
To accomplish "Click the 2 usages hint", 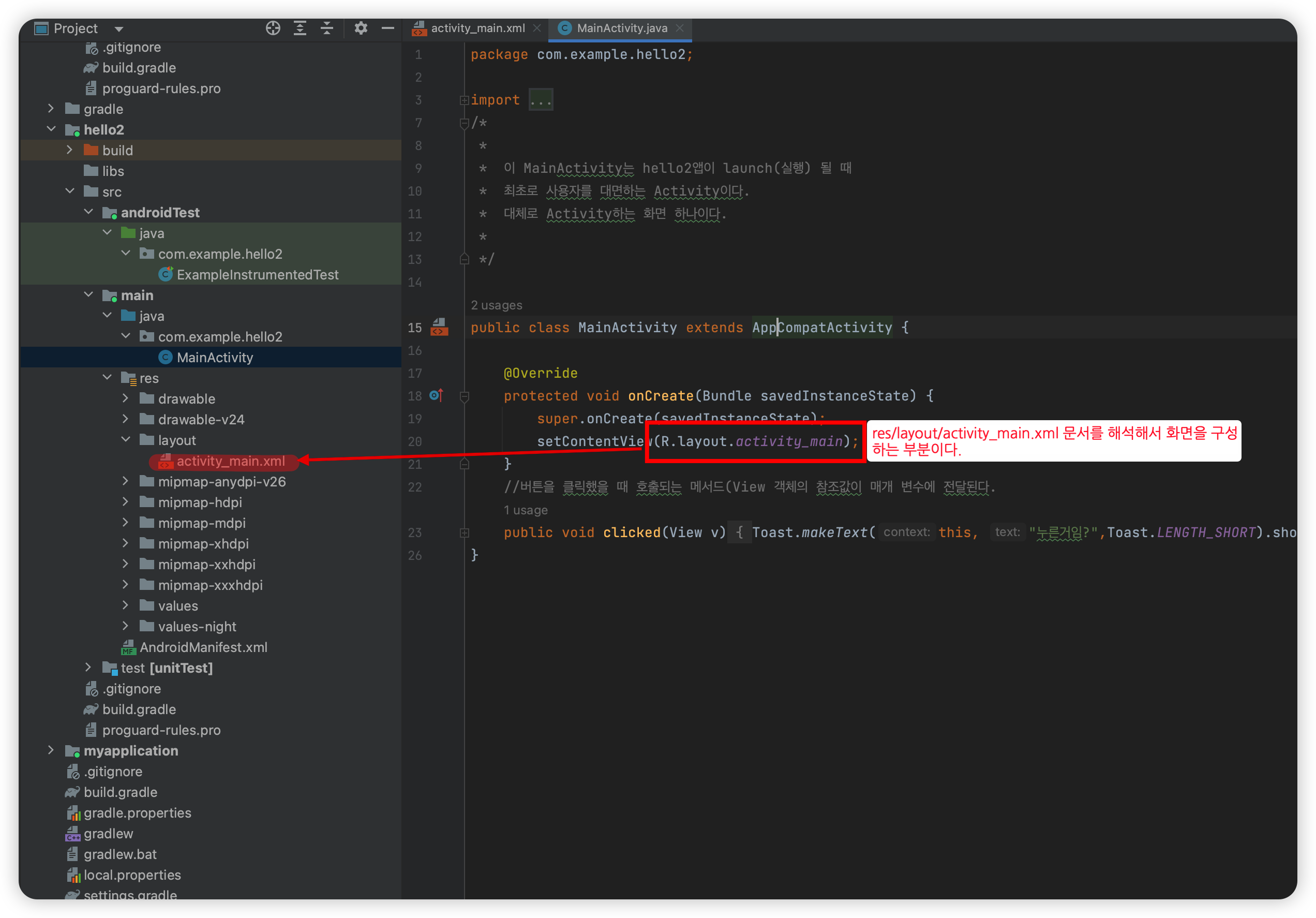I will point(497,305).
